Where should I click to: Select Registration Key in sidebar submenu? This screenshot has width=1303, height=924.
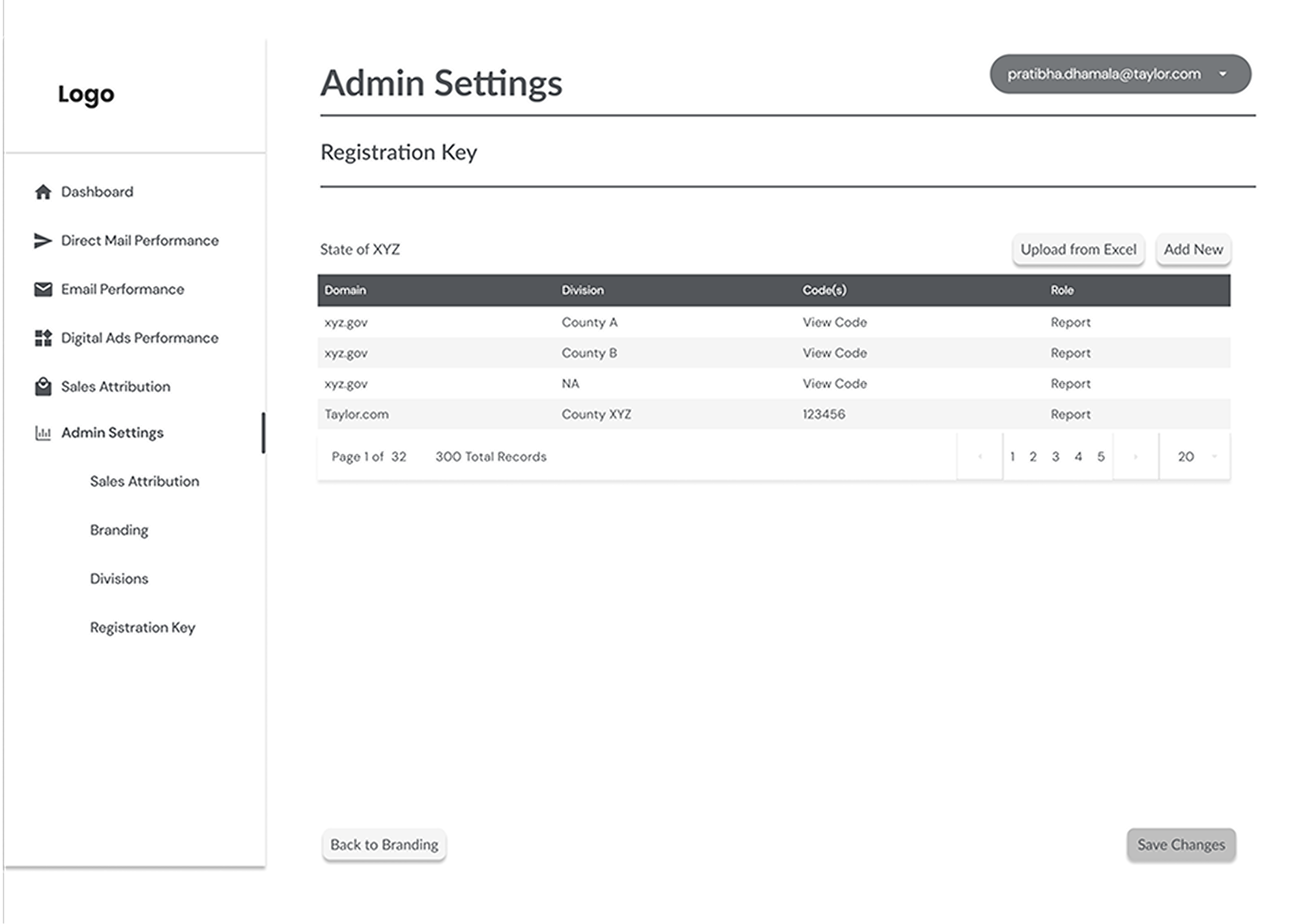pyautogui.click(x=143, y=628)
